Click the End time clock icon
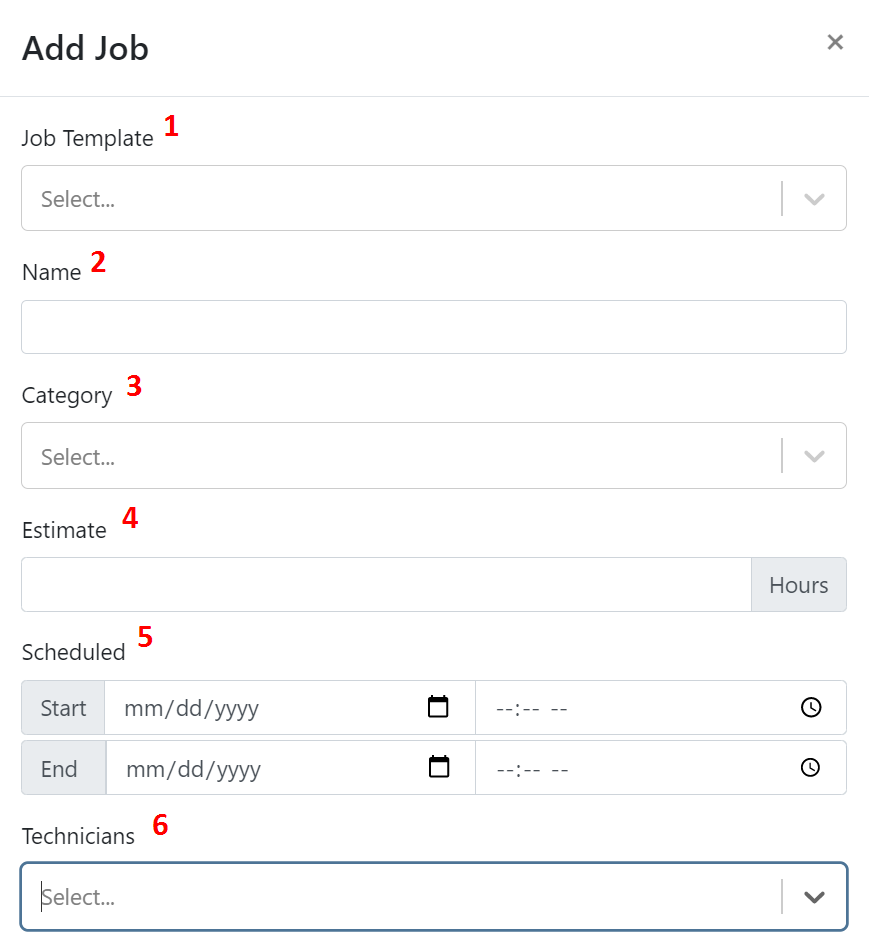The width and height of the screenshot is (869, 944). click(810, 767)
